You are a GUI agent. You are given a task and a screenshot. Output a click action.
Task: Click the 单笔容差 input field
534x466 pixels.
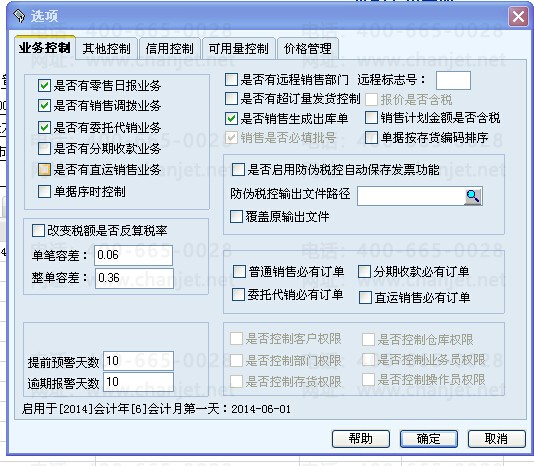134,255
